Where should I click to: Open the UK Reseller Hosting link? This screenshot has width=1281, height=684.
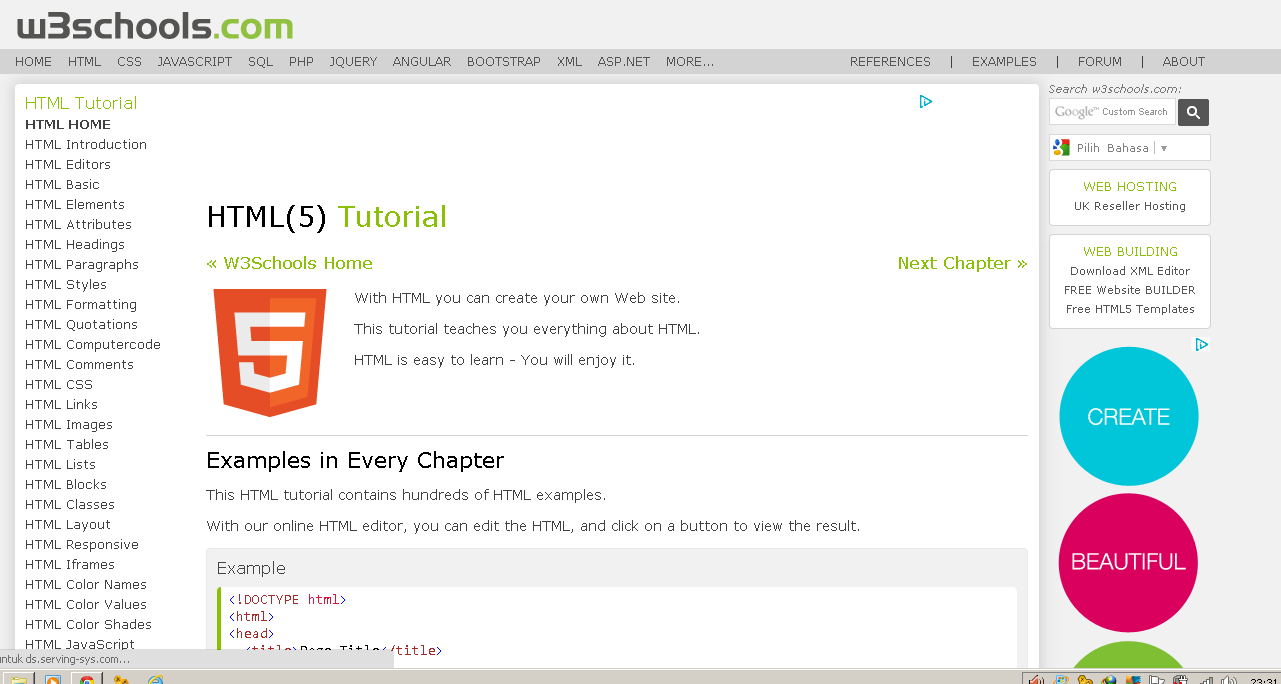pyautogui.click(x=1130, y=206)
